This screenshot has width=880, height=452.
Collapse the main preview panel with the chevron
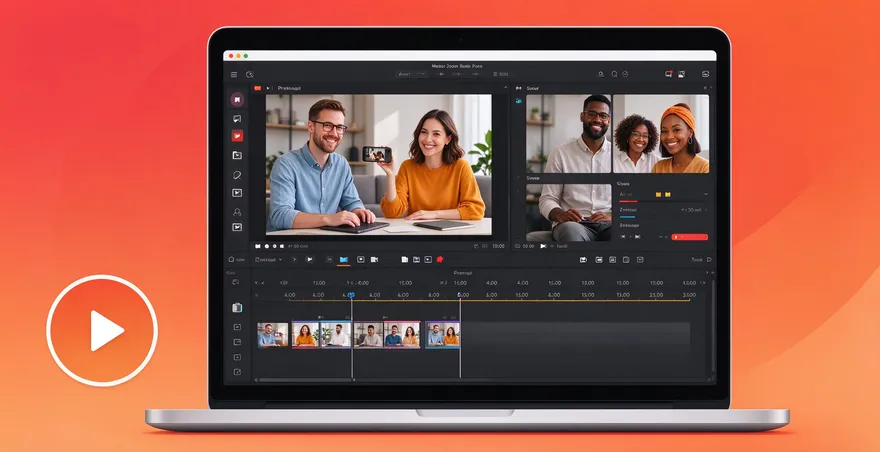(505, 88)
